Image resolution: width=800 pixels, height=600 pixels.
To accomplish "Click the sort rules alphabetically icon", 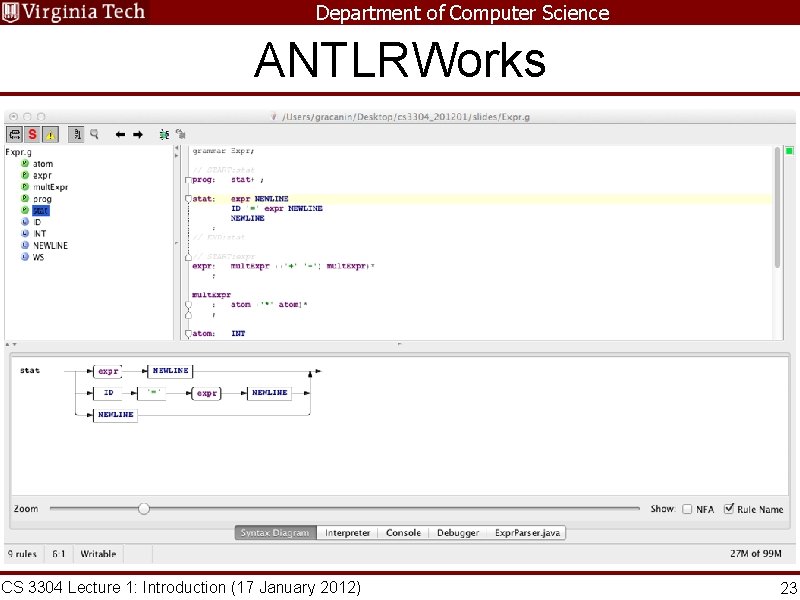I will (x=77, y=135).
